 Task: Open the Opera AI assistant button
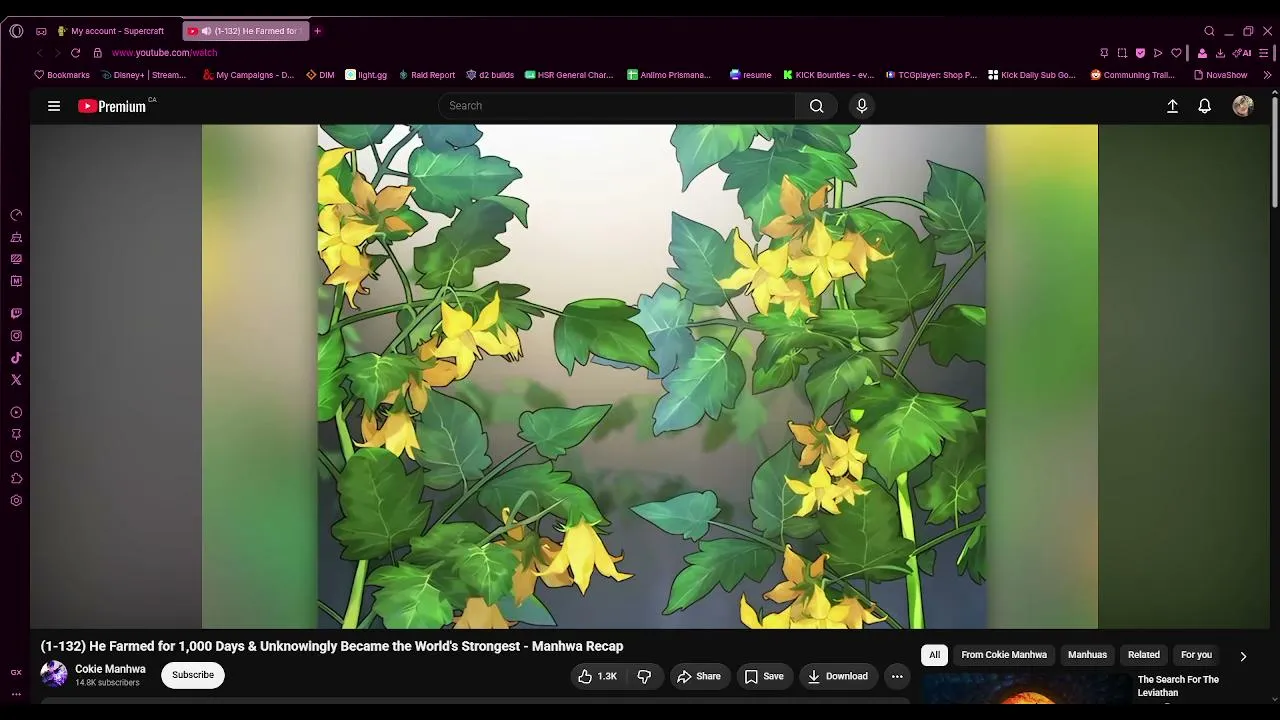tap(1242, 53)
